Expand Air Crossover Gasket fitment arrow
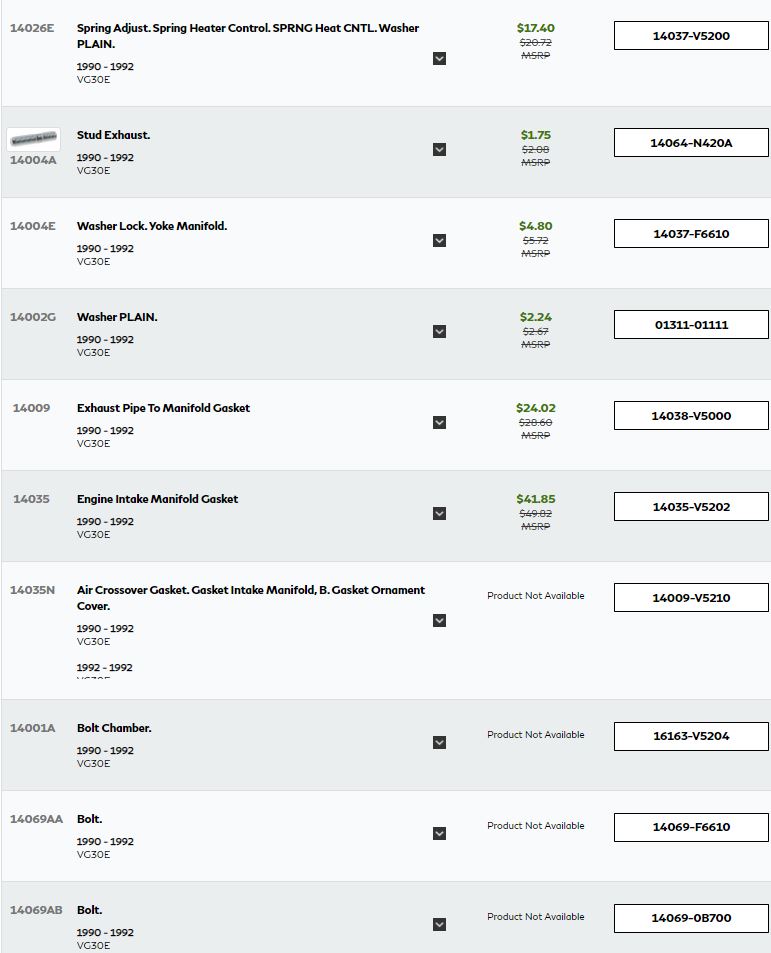771x953 pixels. [439, 621]
